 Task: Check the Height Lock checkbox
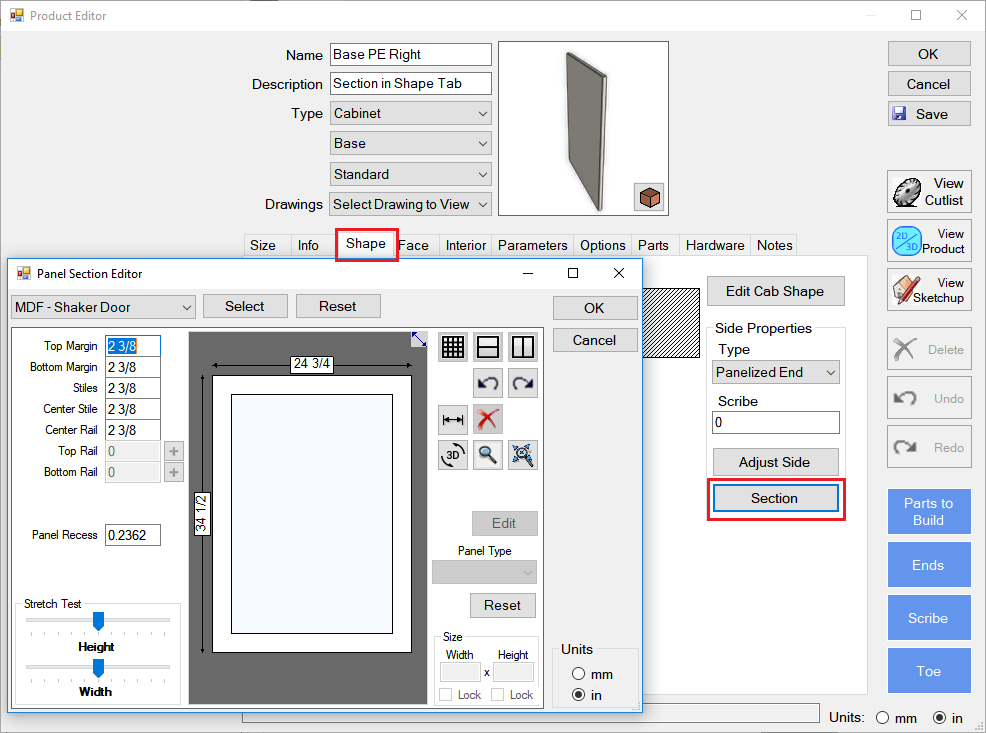click(x=498, y=695)
